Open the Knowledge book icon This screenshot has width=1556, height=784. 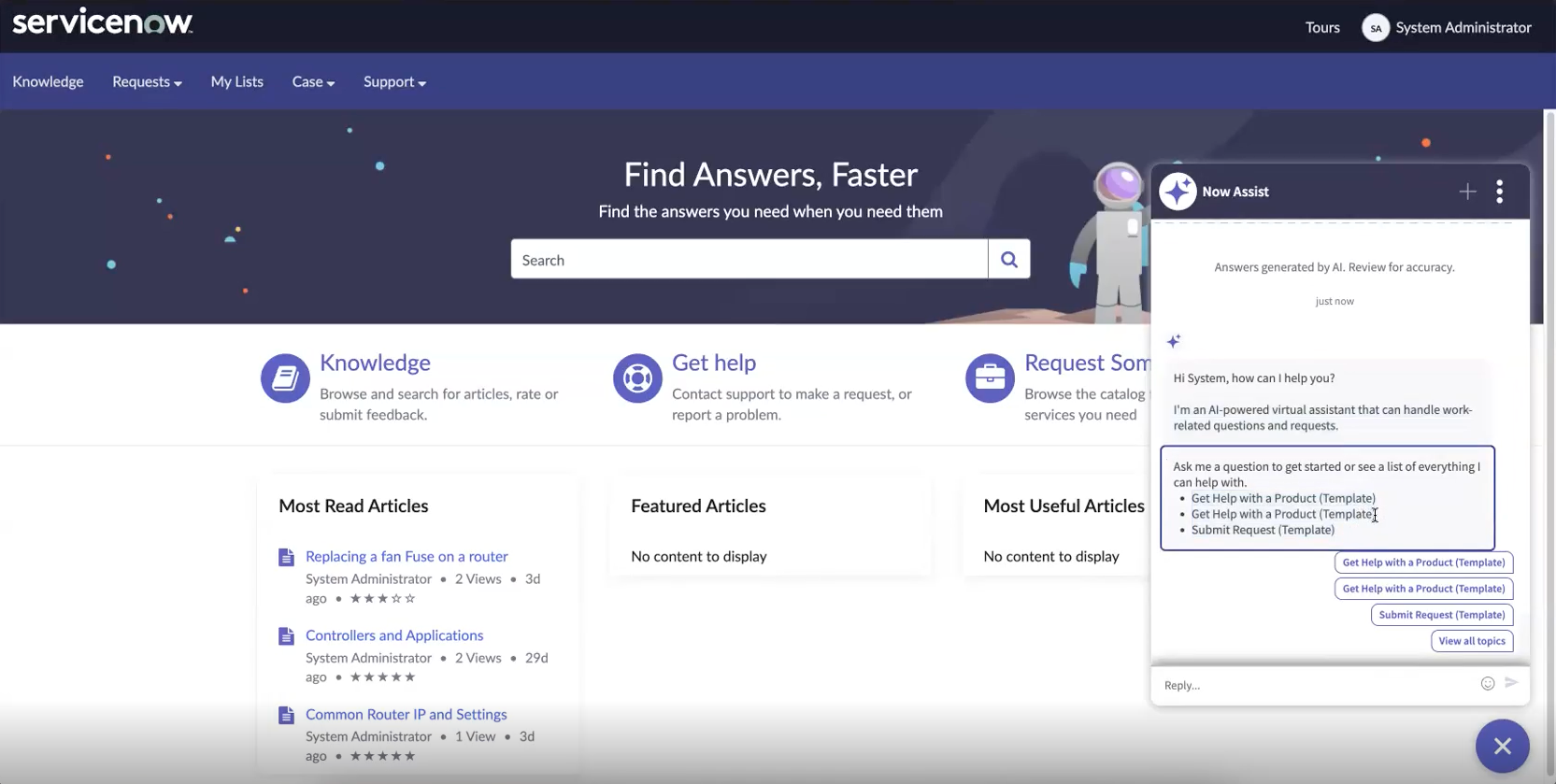(x=285, y=378)
